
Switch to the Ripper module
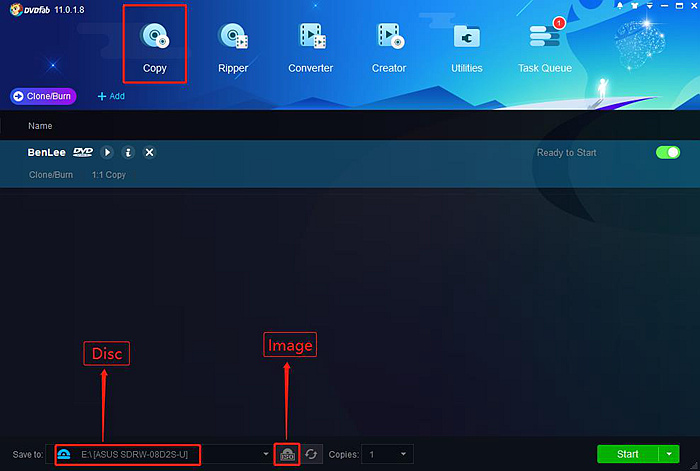(233, 48)
